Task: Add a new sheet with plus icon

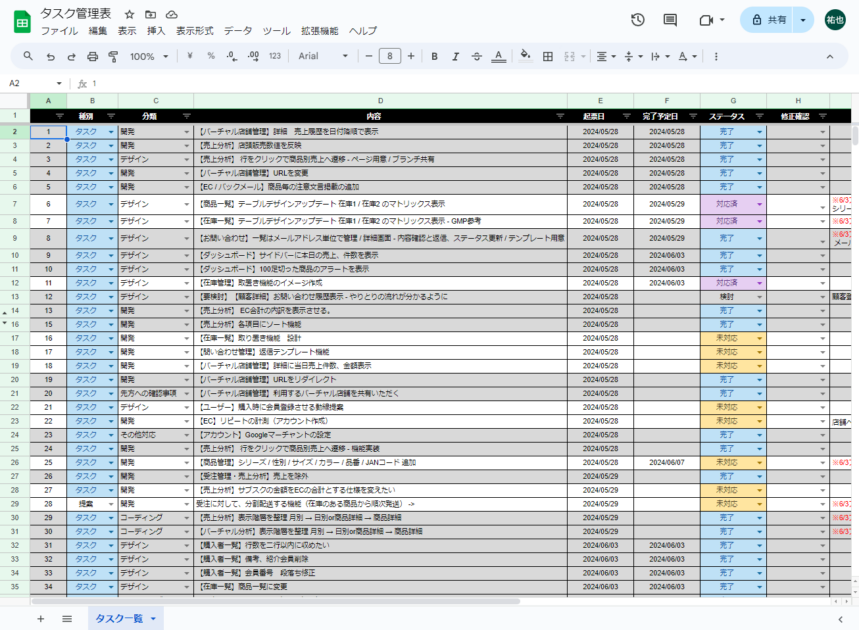Action: [x=41, y=619]
